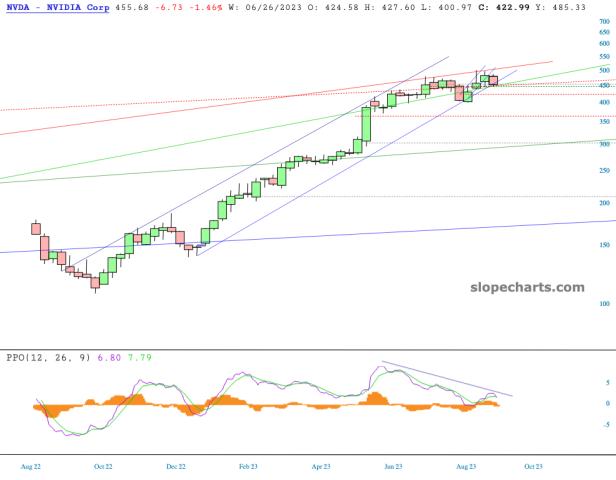Click the first red candle of August 2022
This screenshot has height=480, width=616.
point(36,229)
